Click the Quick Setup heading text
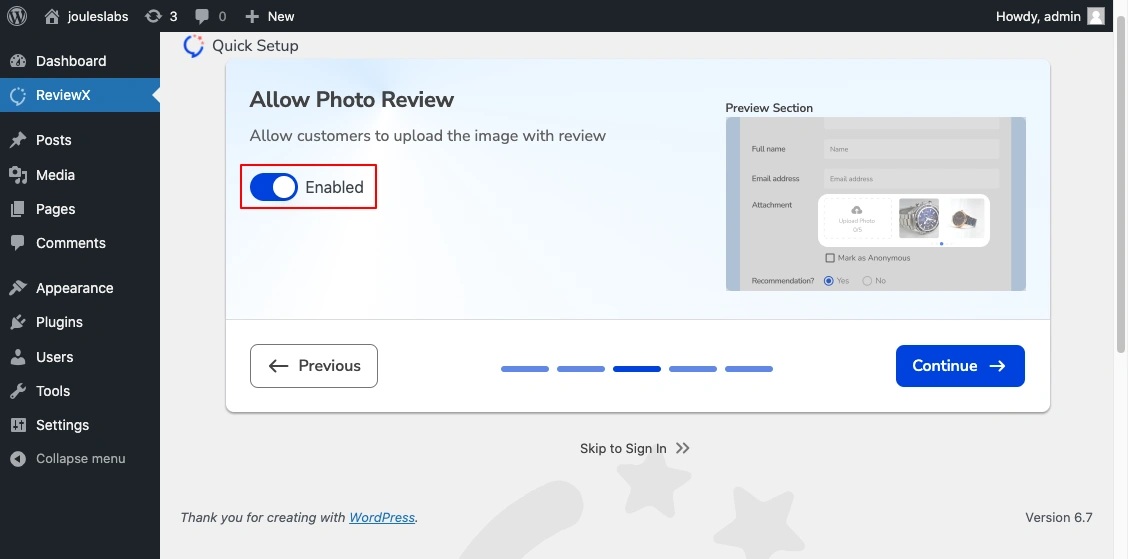Image resolution: width=1128 pixels, height=559 pixels. [x=255, y=45]
